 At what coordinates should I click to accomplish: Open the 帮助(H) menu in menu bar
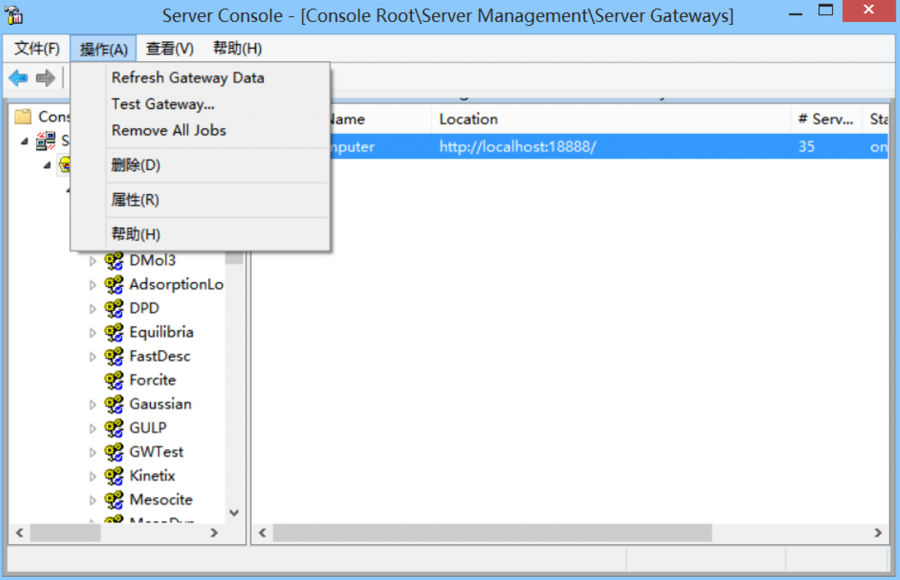(238, 48)
